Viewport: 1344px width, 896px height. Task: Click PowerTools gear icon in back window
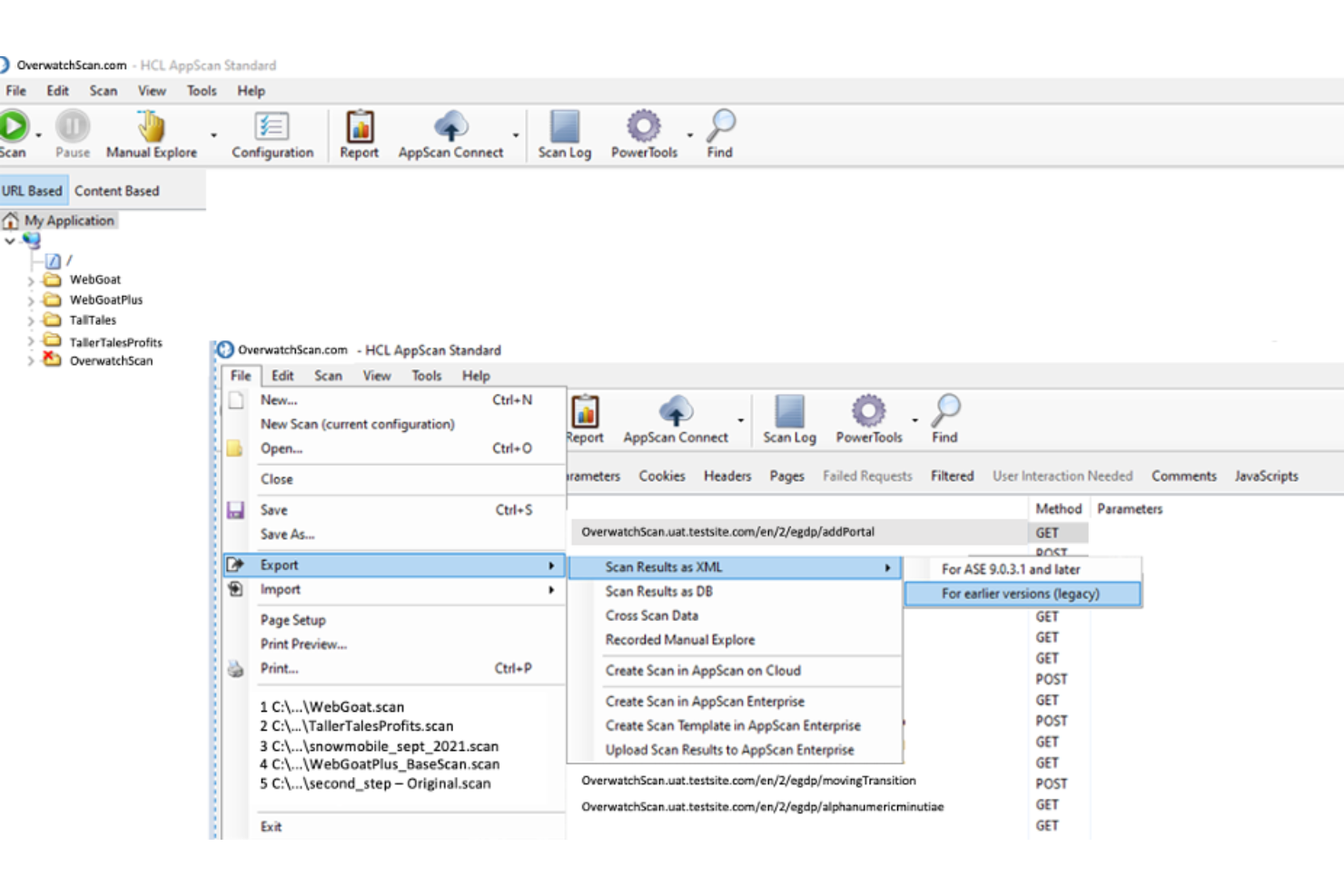[644, 125]
